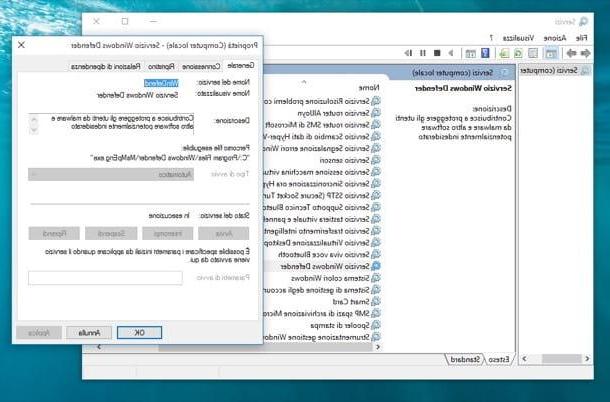The height and width of the screenshot is (402, 610).
Task: Click gear icon of Smart Card row
Action: (376, 302)
